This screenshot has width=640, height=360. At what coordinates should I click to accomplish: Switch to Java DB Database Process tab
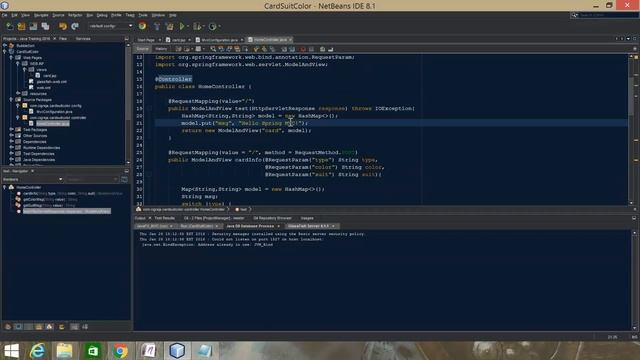tap(250, 226)
